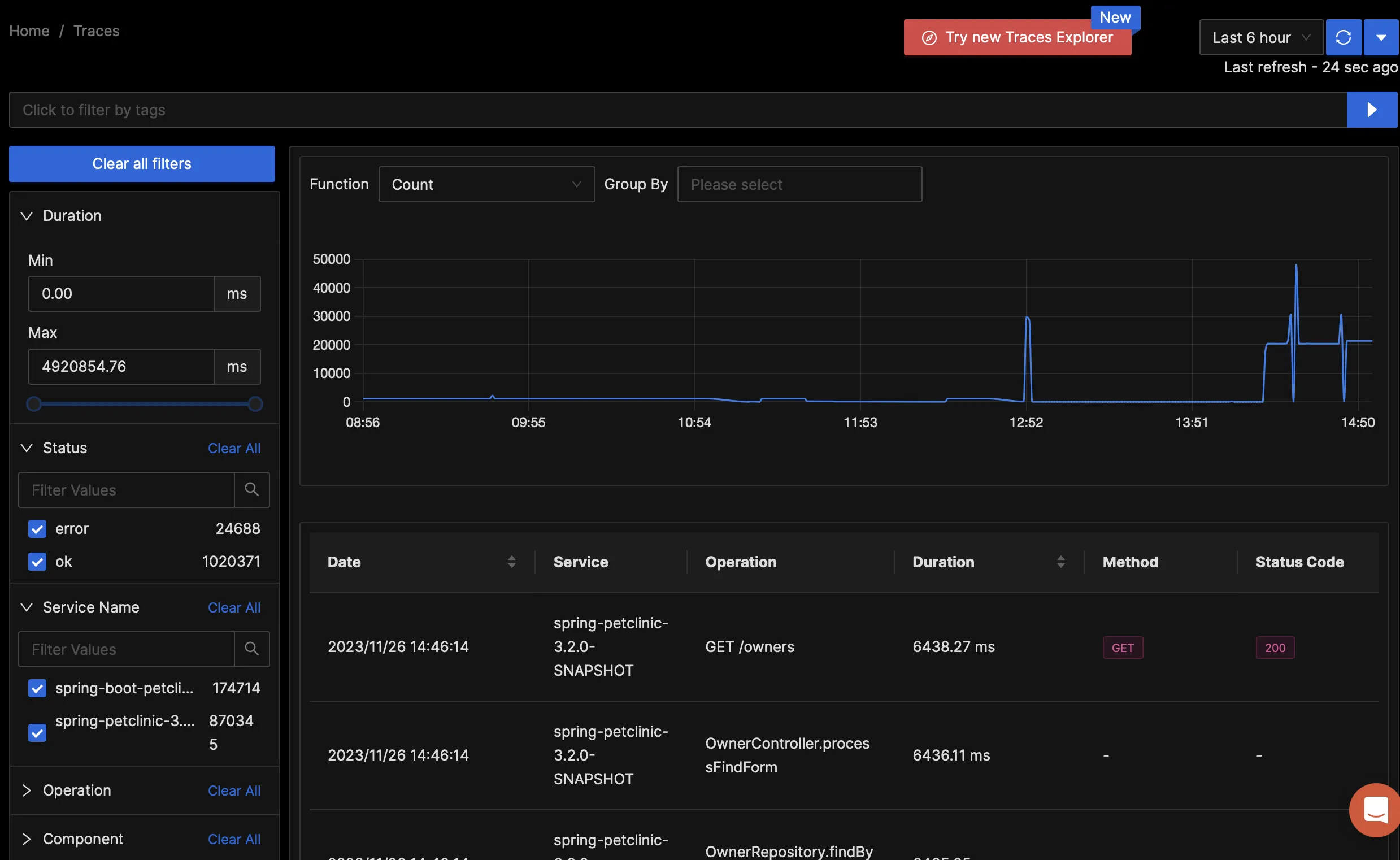Click Clear All link for Service Name

click(x=234, y=607)
